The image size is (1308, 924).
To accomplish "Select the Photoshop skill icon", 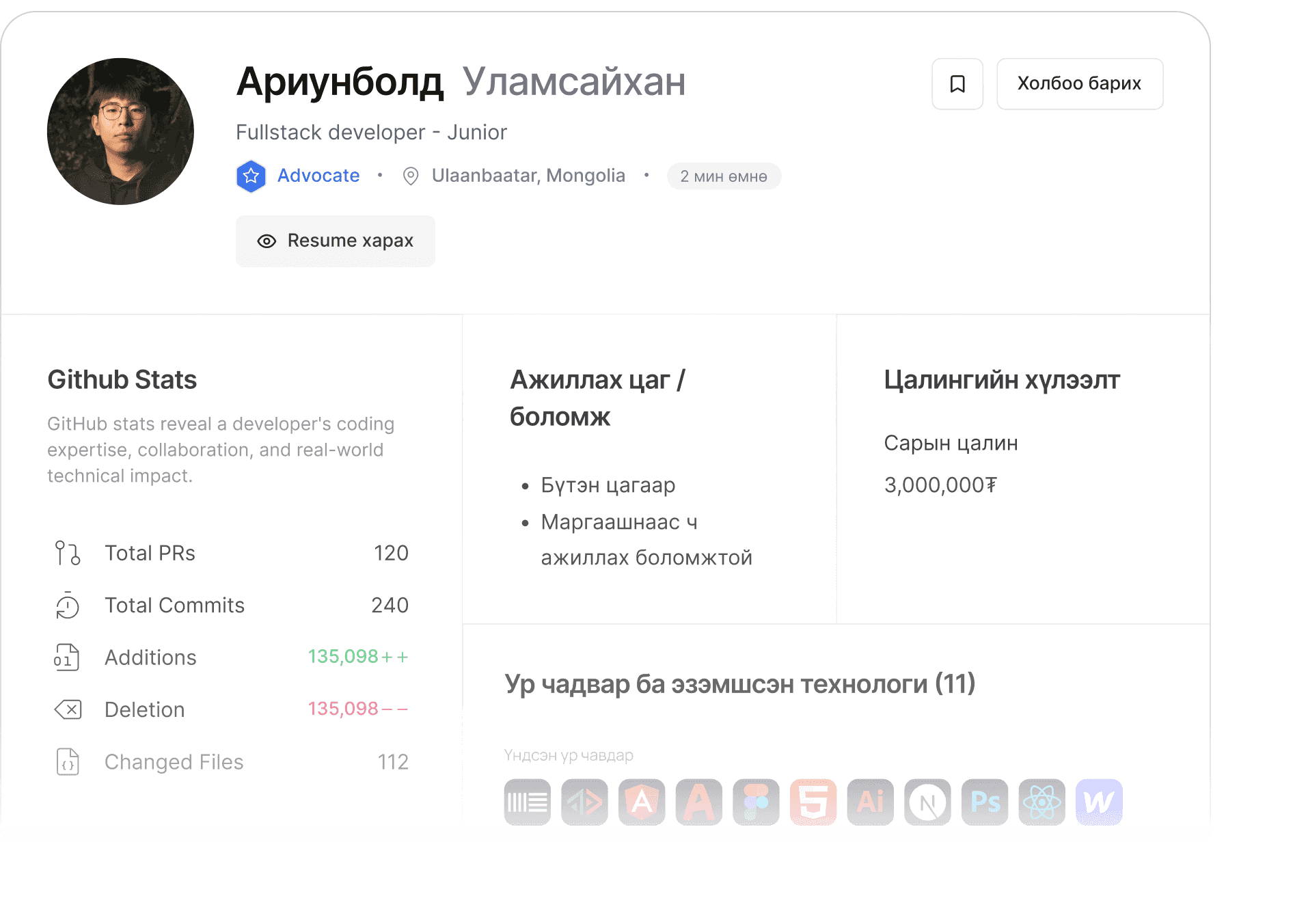I will click(985, 802).
